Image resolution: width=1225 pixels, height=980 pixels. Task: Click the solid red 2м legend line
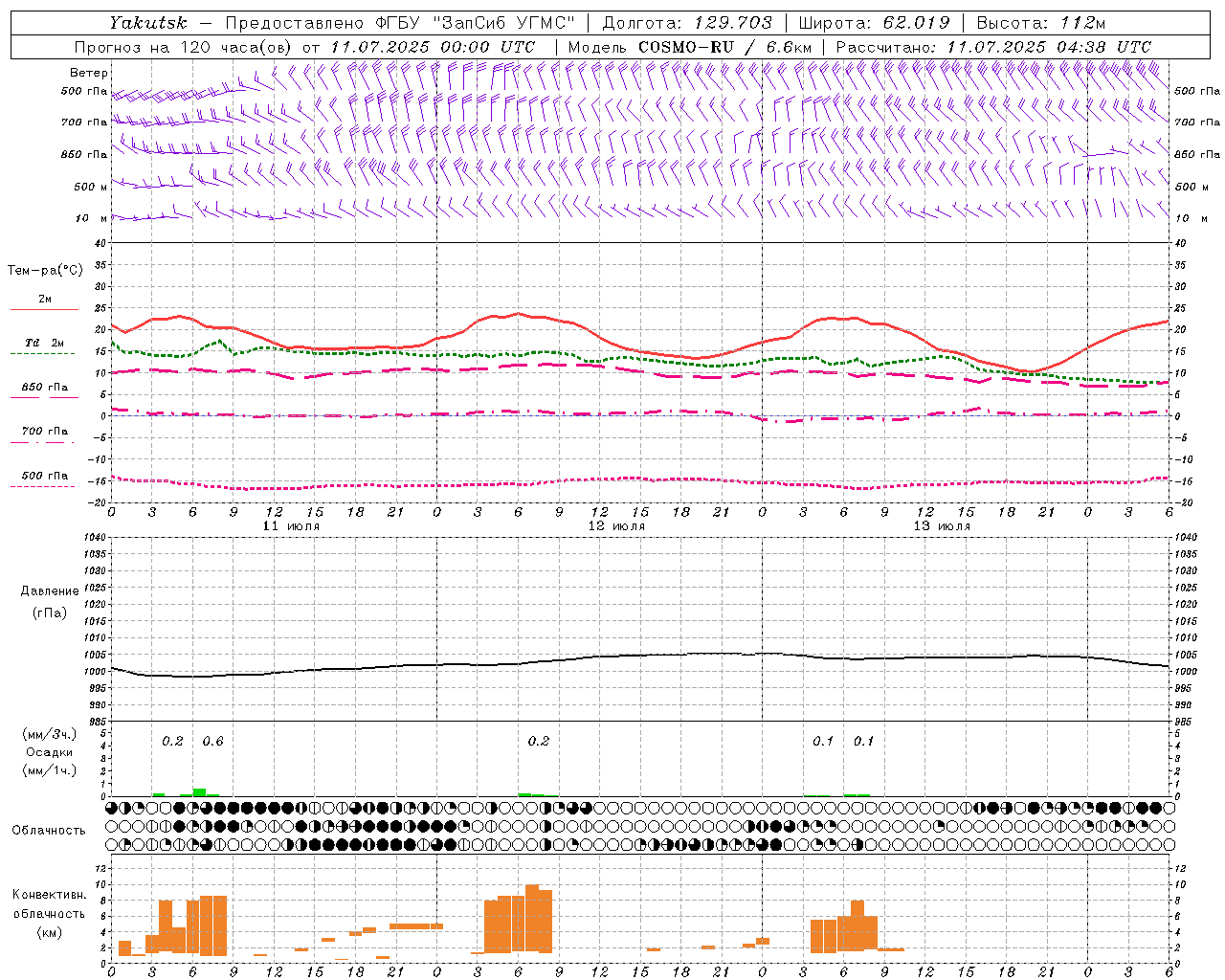[x=44, y=310]
